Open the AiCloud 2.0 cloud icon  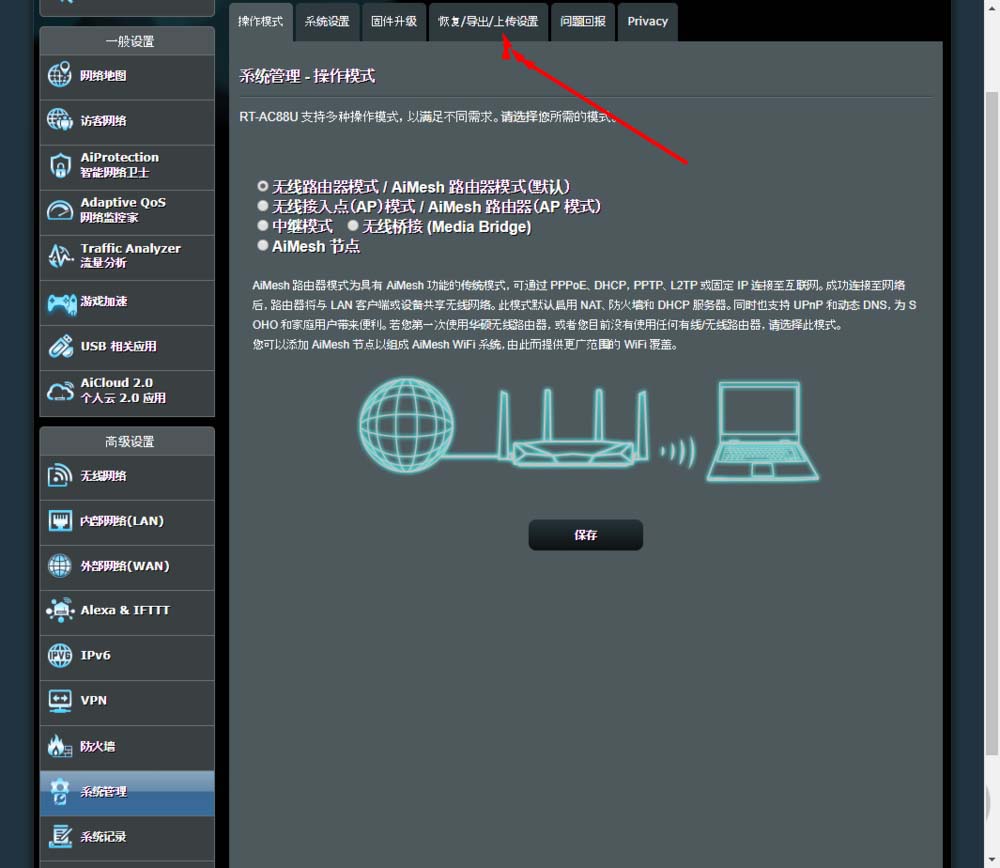click(61, 391)
